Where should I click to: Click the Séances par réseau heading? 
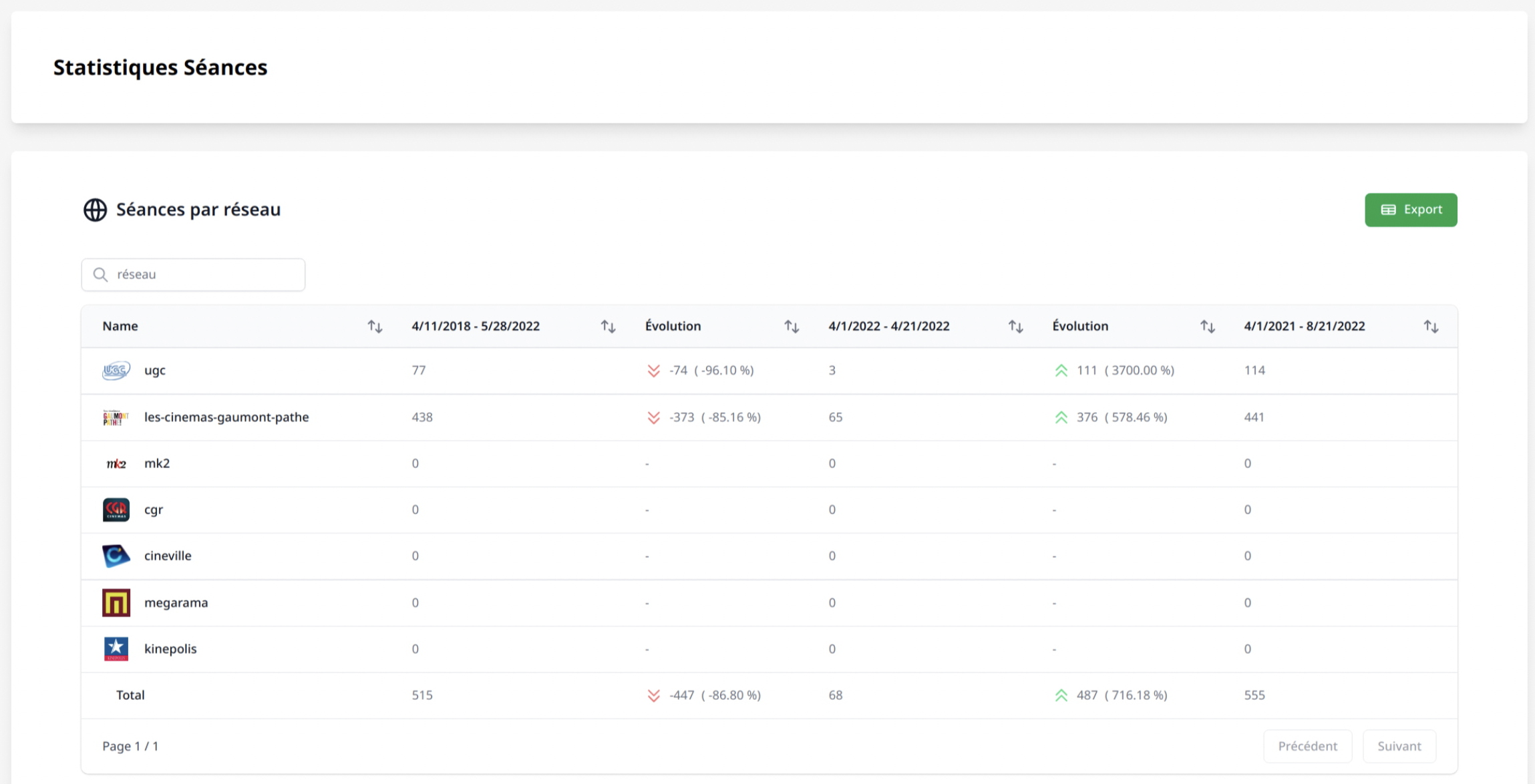click(198, 210)
